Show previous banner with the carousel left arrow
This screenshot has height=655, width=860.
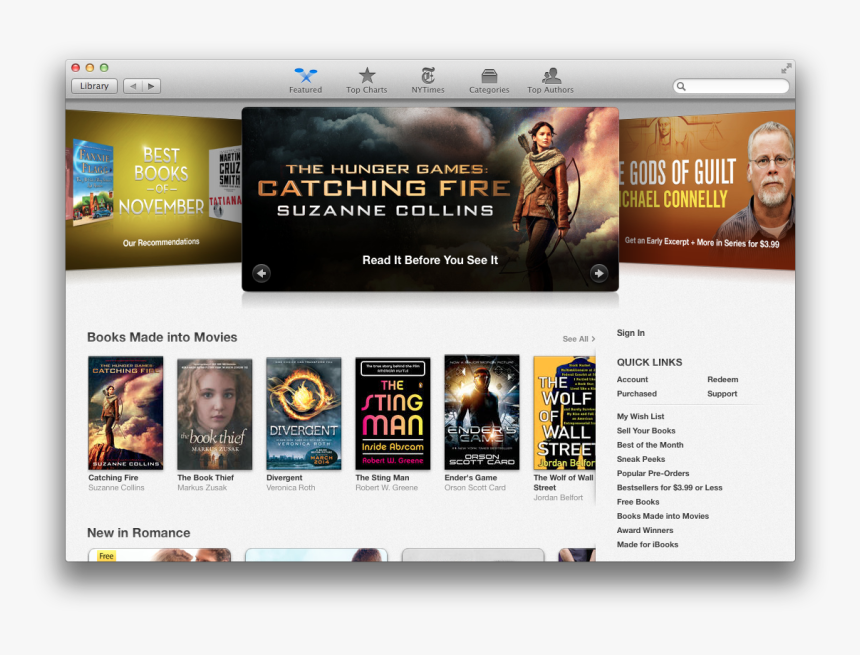[262, 273]
